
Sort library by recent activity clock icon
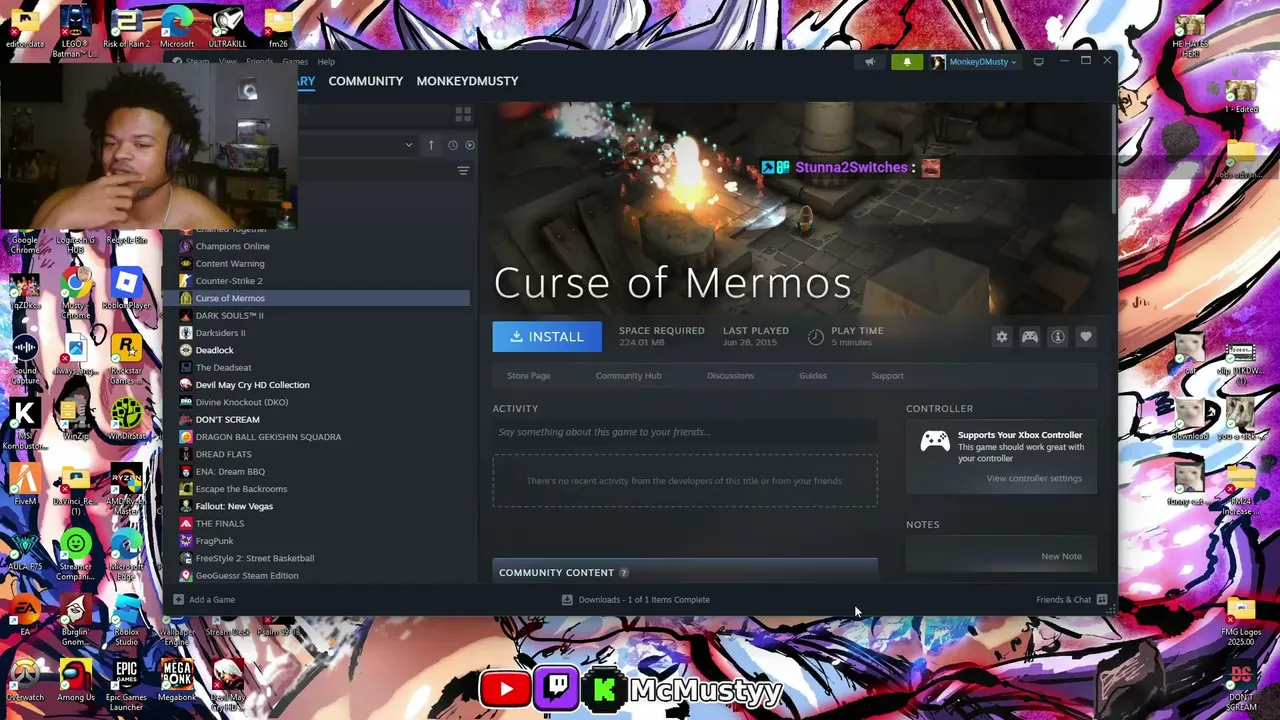pos(453,145)
